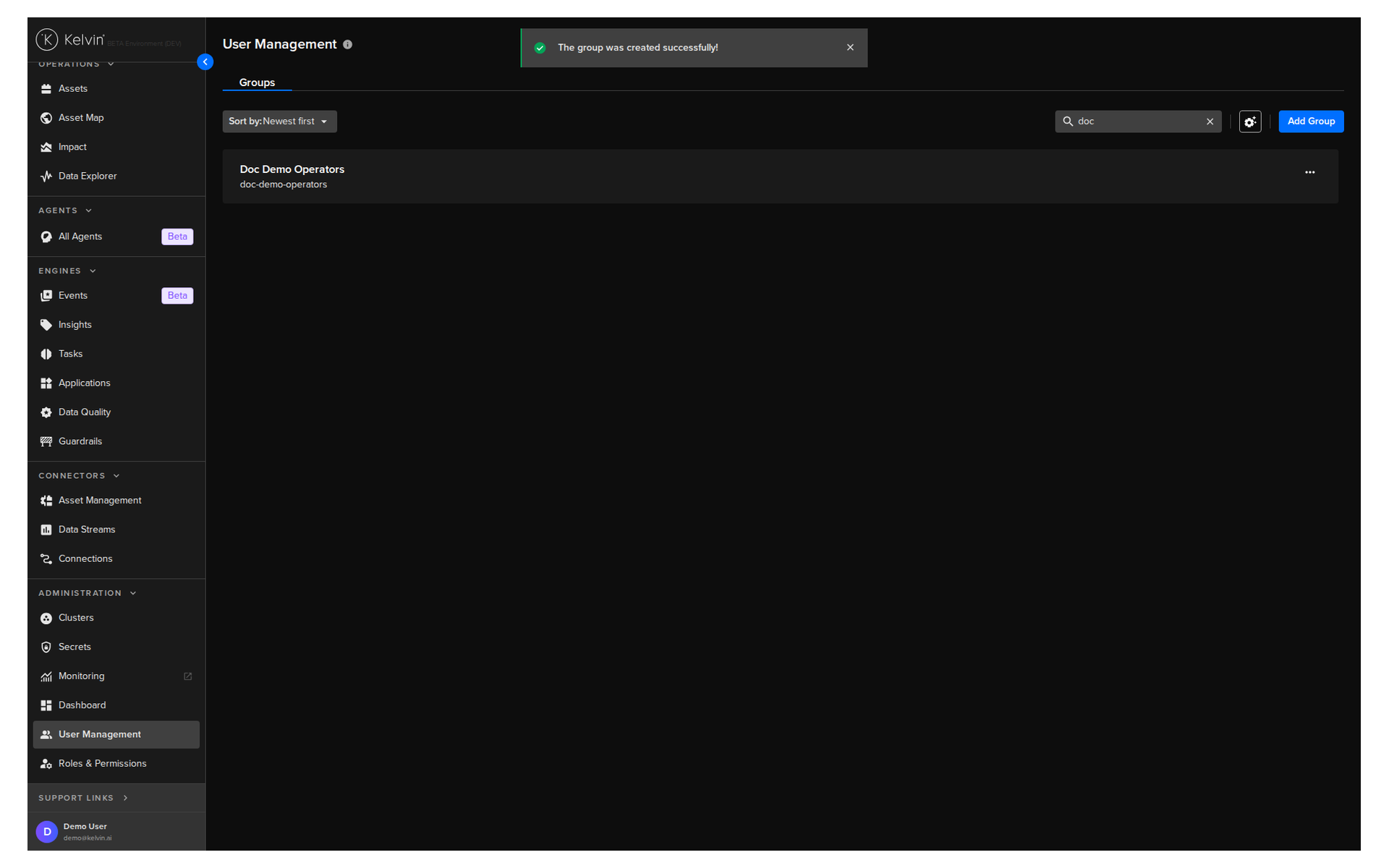Open Data Streams icon
This screenshot has height=868, width=1389.
click(46, 529)
